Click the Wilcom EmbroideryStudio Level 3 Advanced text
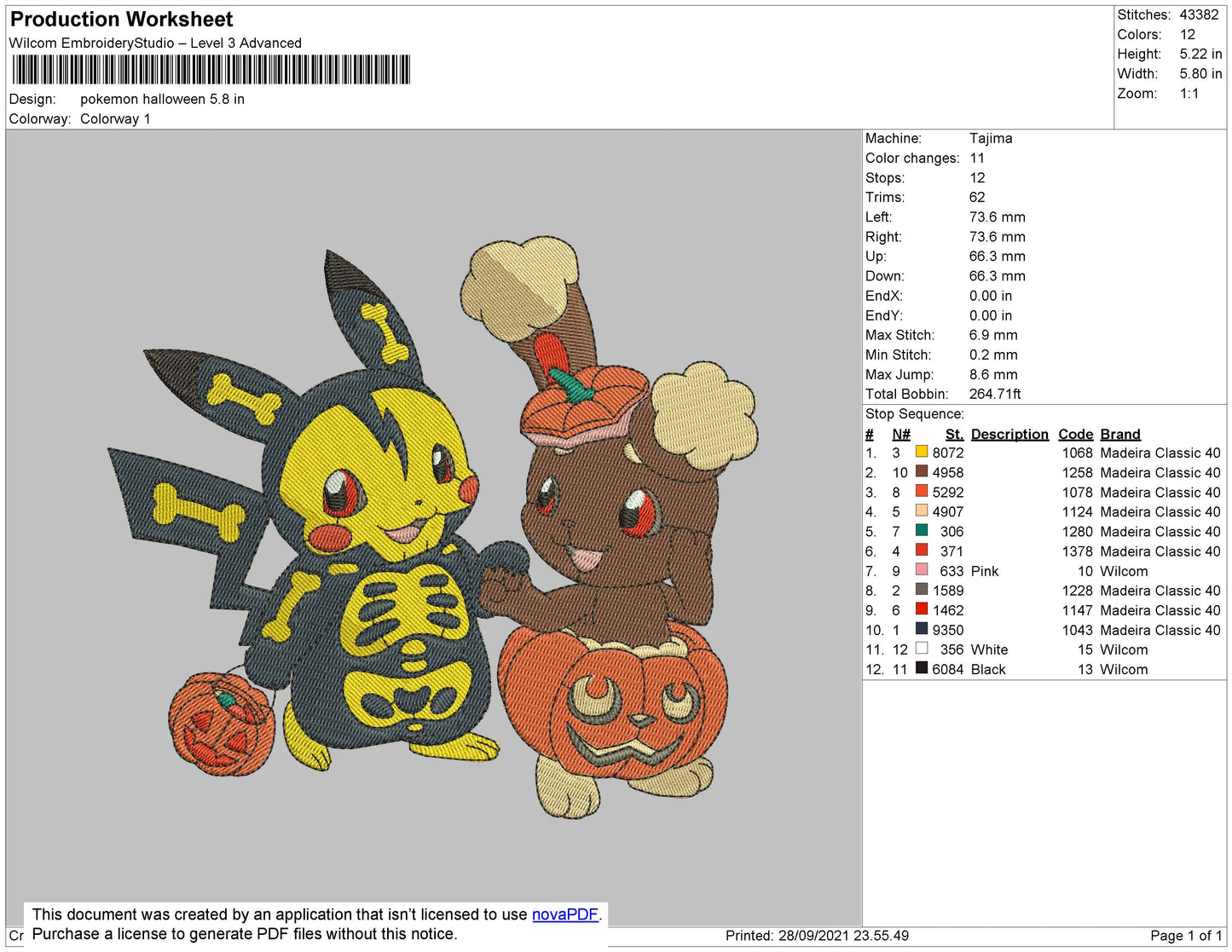Image resolution: width=1232 pixels, height=952 pixels. [155, 43]
